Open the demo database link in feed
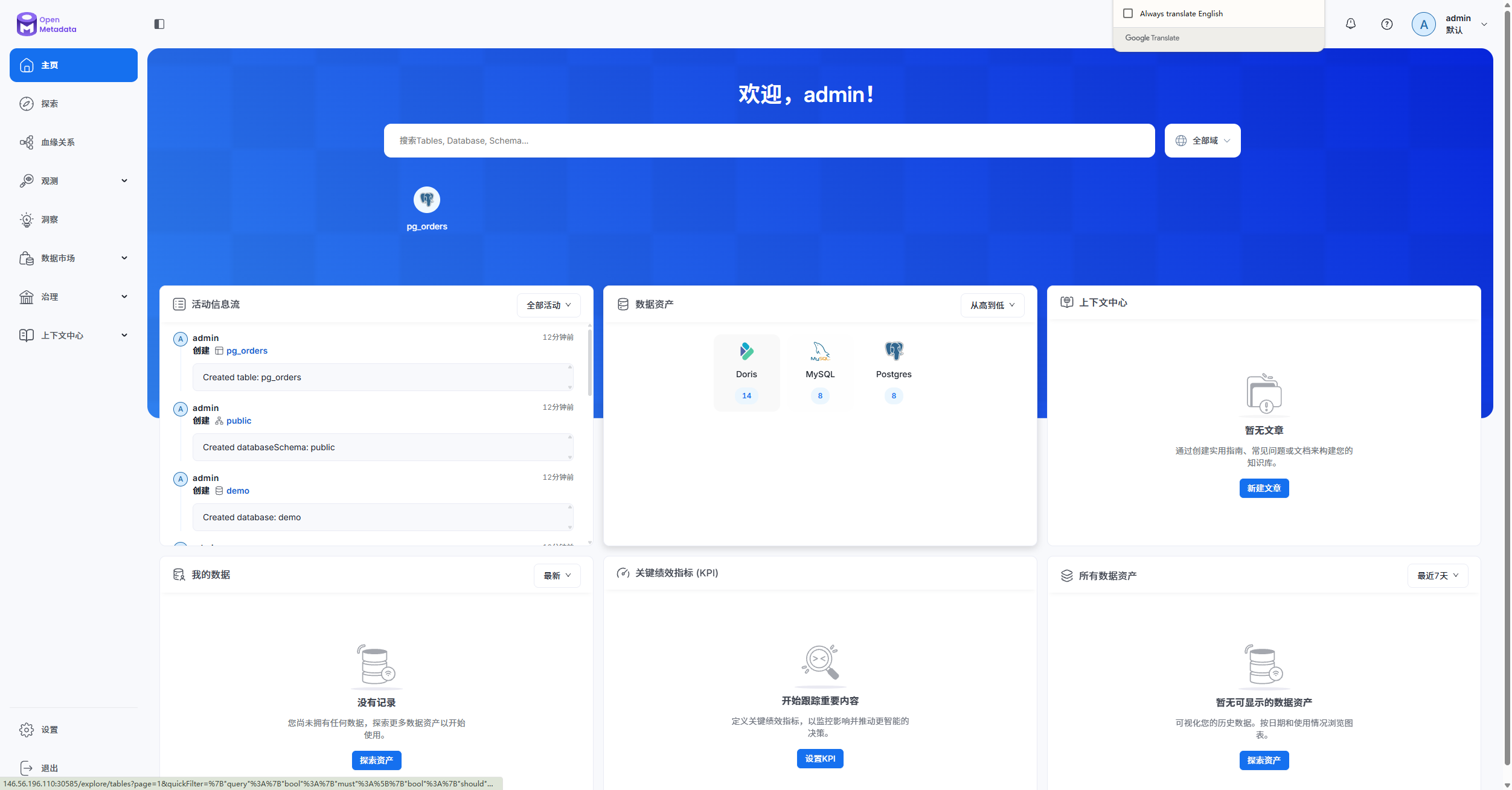 pyautogui.click(x=238, y=491)
